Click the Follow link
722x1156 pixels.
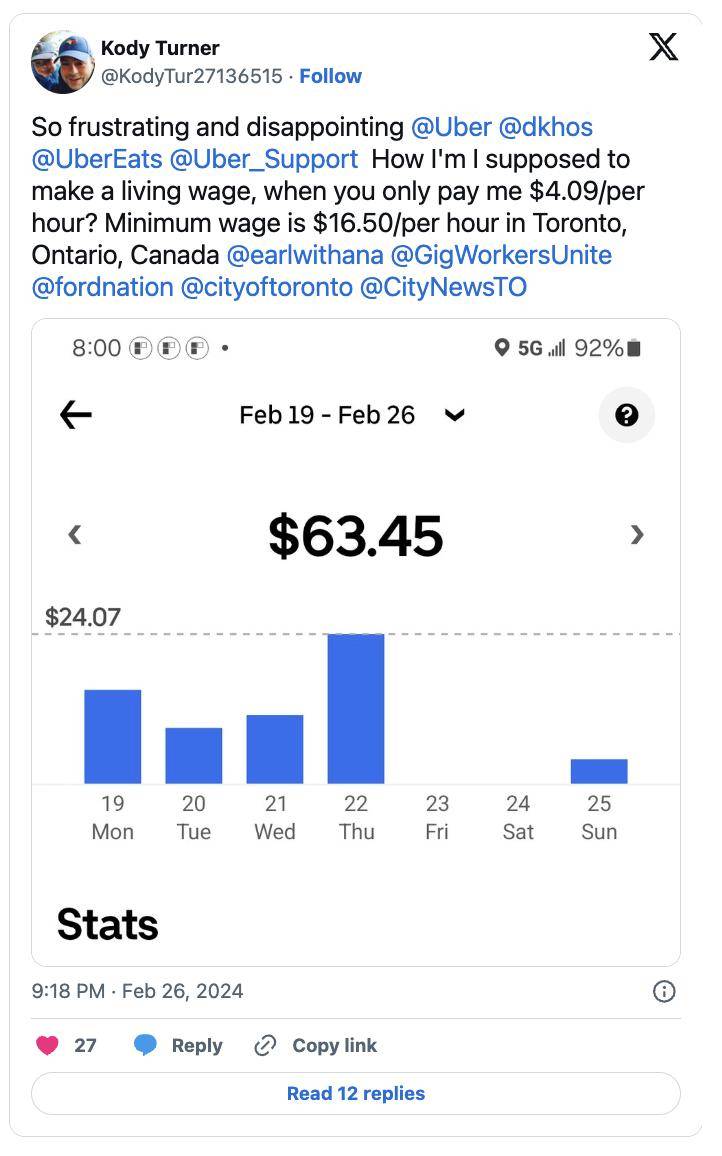click(331, 76)
